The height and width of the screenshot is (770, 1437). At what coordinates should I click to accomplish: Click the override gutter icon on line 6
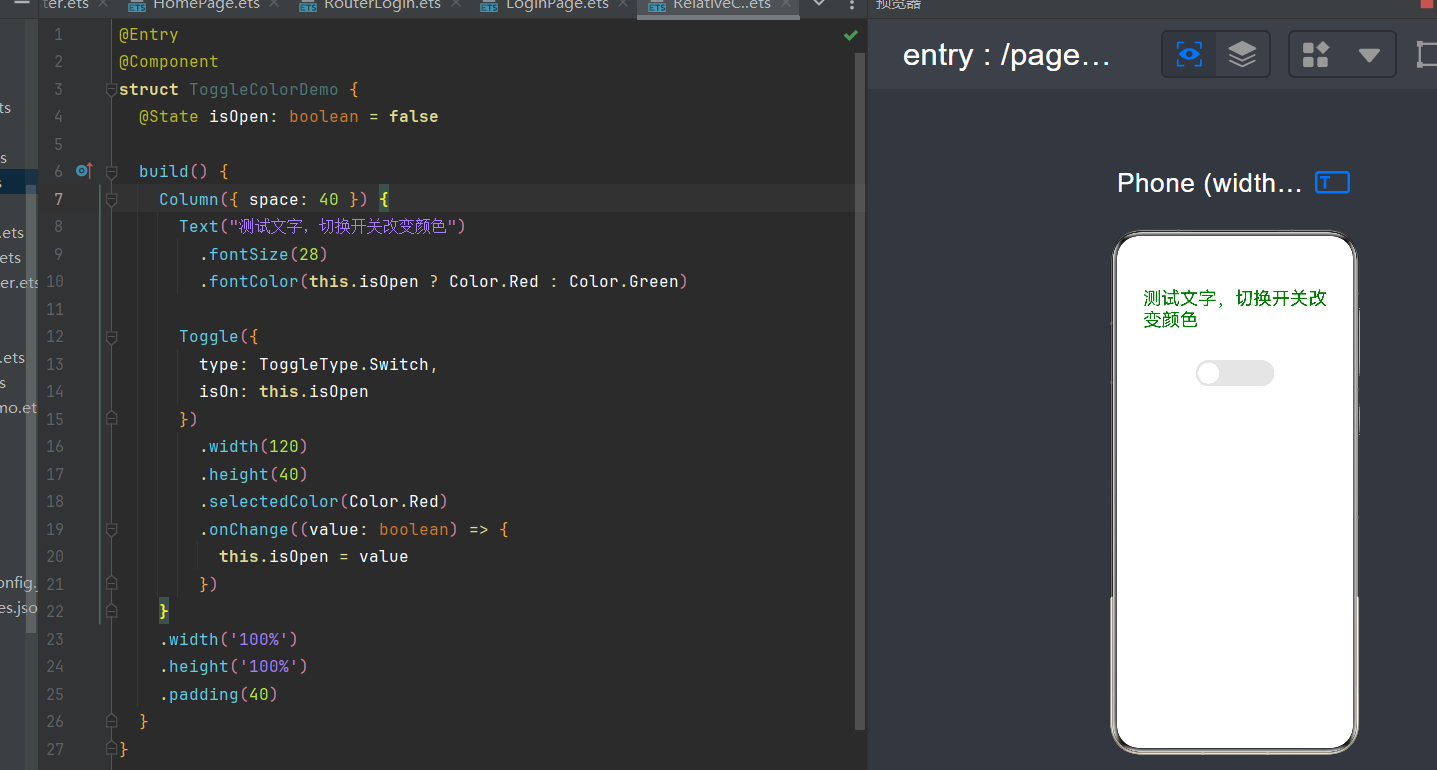[83, 171]
